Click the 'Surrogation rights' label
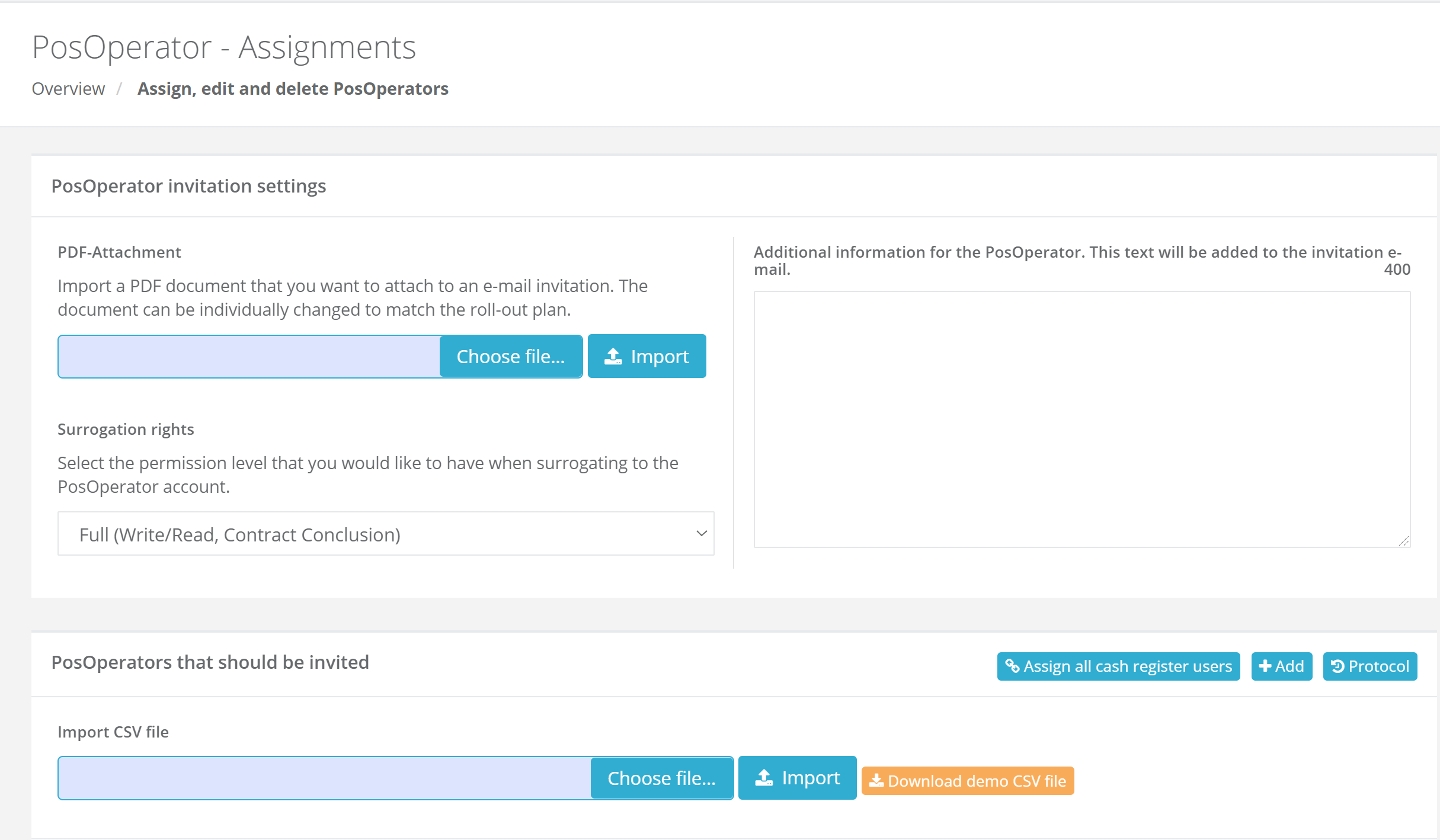The width and height of the screenshot is (1440, 840). (x=126, y=429)
